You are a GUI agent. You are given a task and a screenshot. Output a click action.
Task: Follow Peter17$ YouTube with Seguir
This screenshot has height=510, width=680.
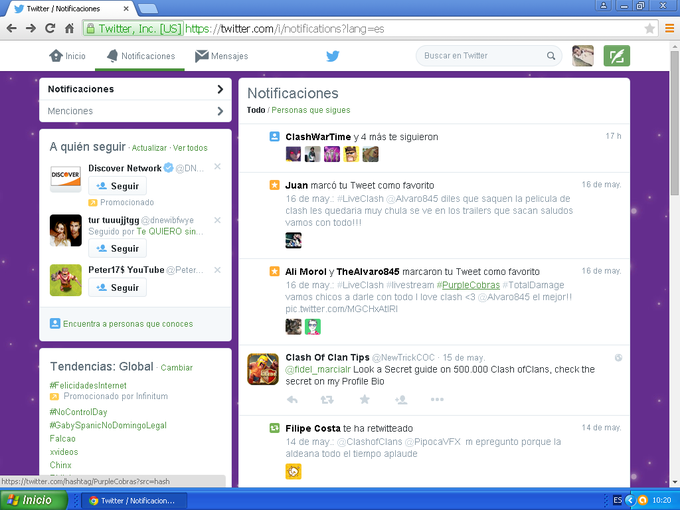click(118, 288)
